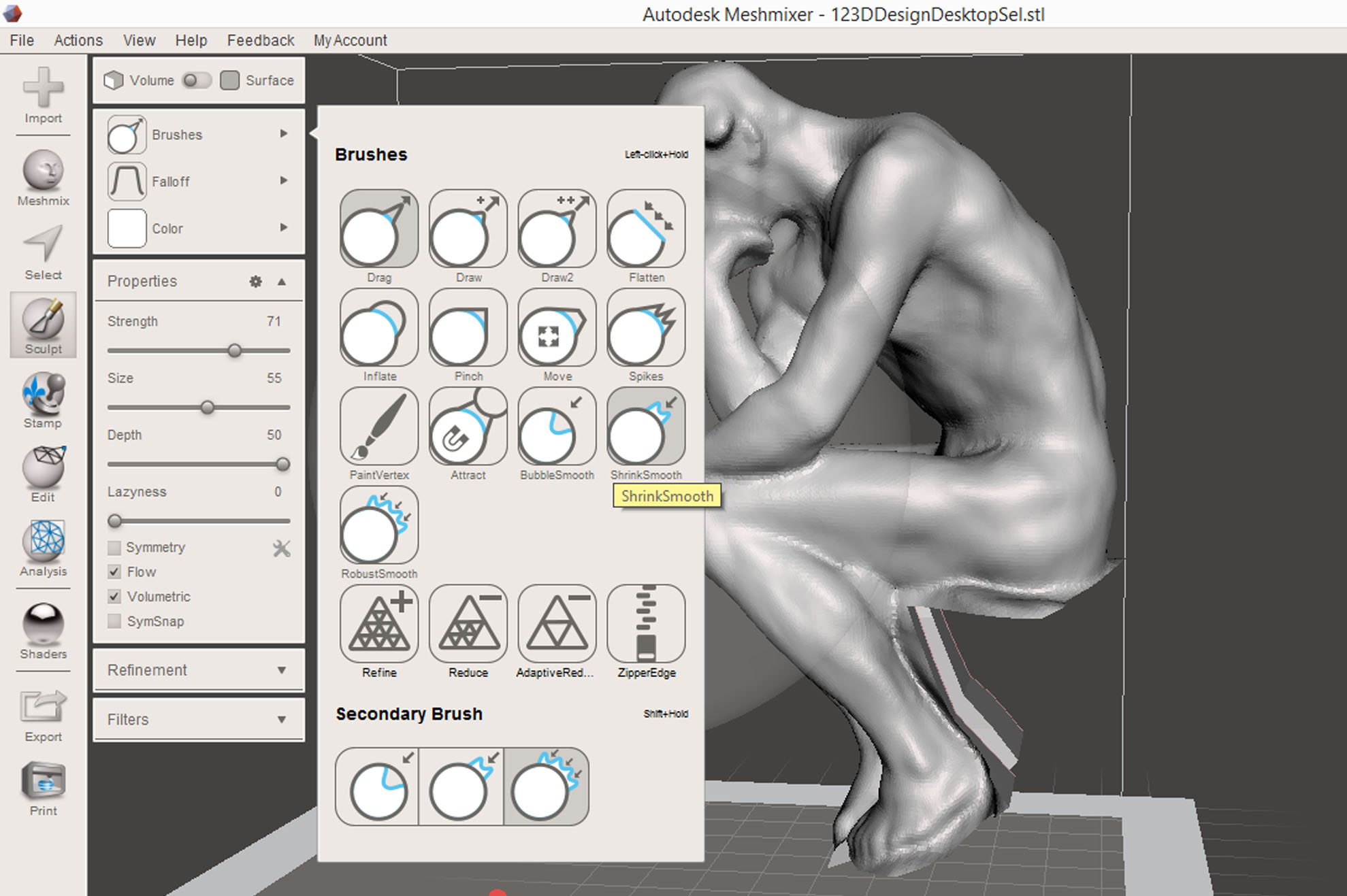Viewport: 1347px width, 896px height.
Task: Click the Meshmixer app logo
Action: pos(12,12)
